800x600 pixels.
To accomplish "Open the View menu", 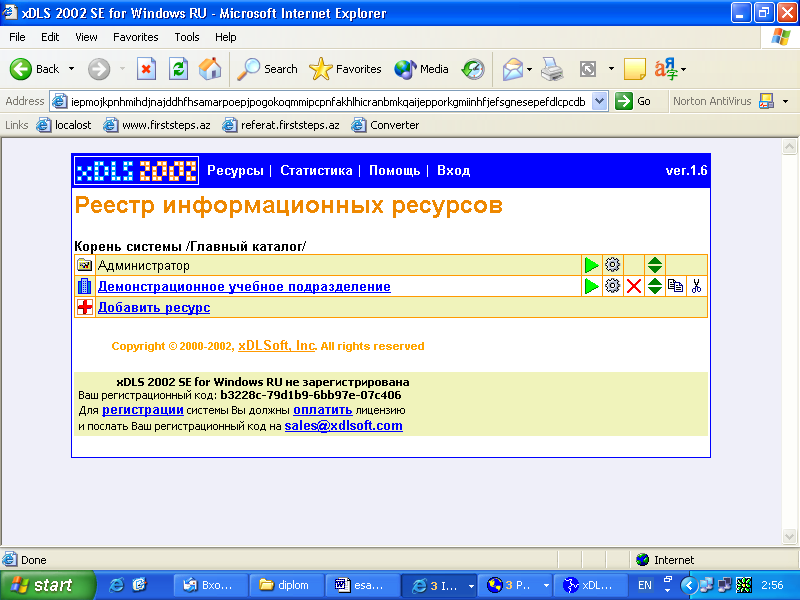I will click(x=86, y=37).
